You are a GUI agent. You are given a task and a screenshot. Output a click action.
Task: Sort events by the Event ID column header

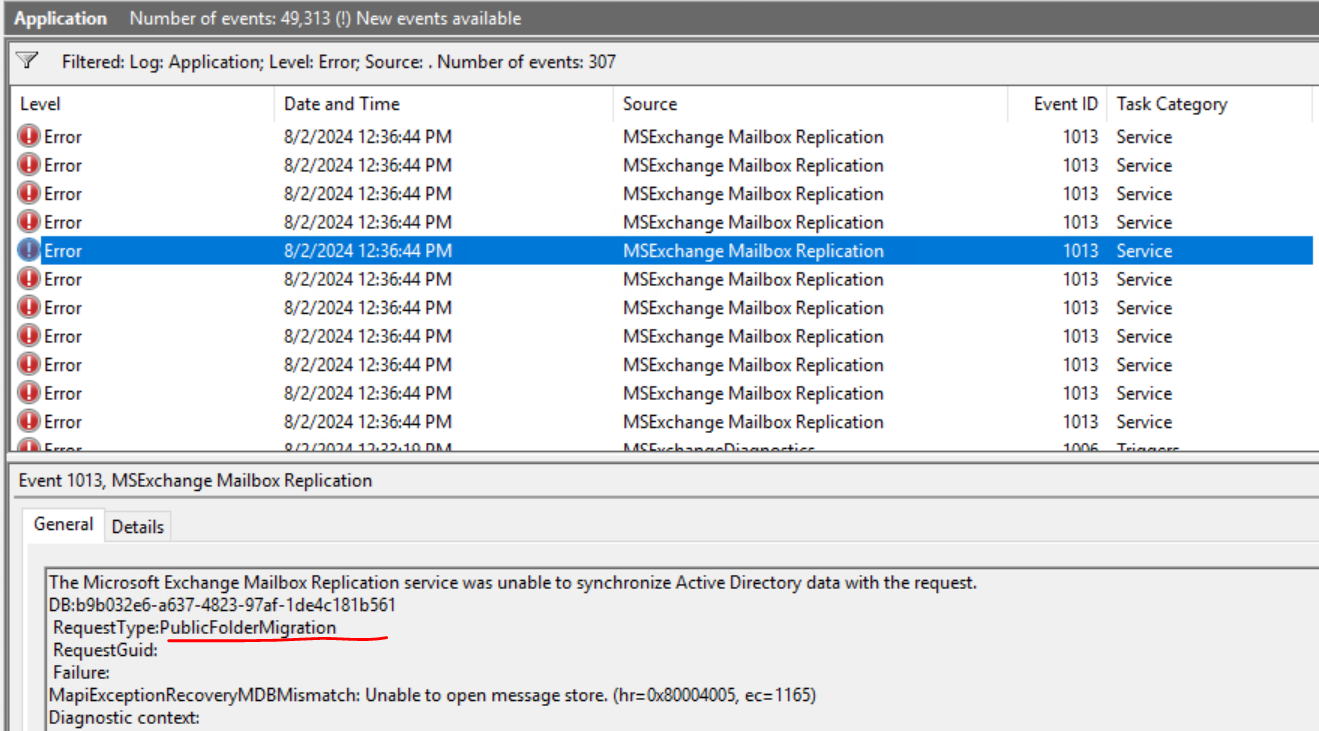pyautogui.click(x=1066, y=104)
